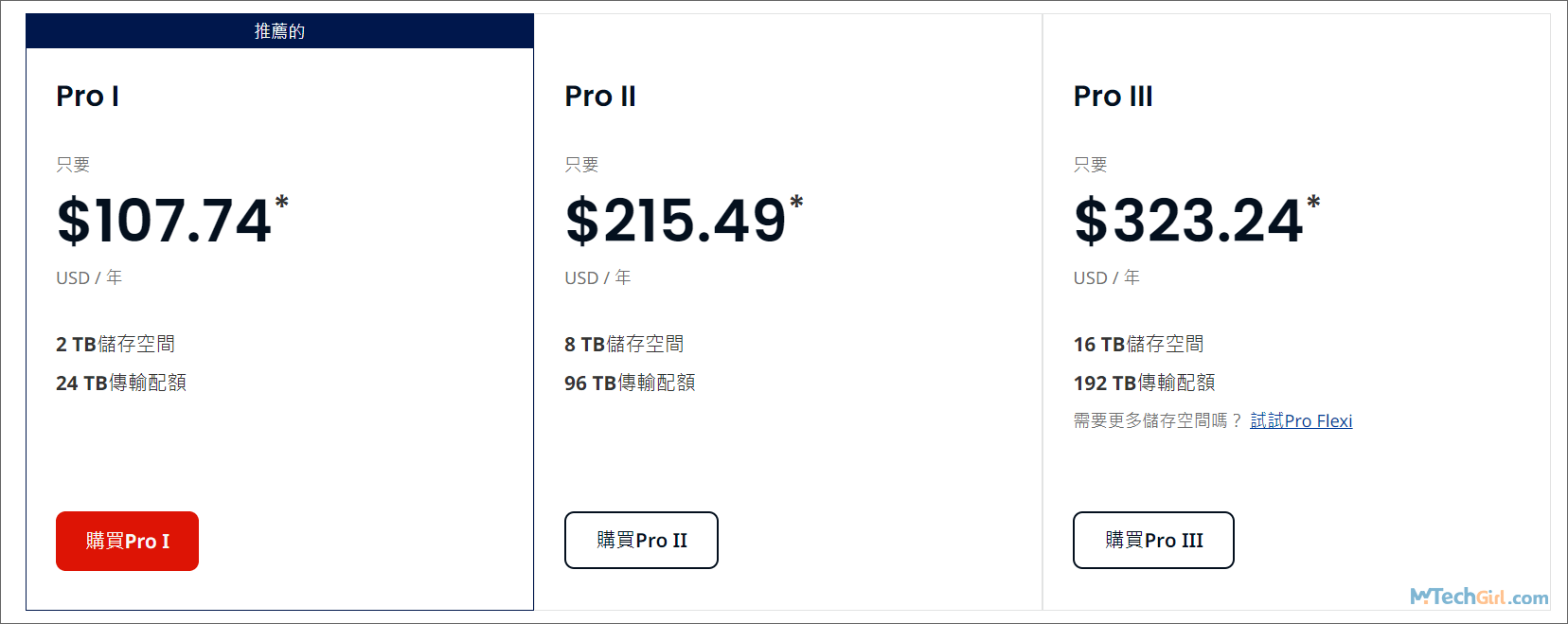Screen dimensions: 1568x624
Task: Click the 16 TB儲存空間 text
Action: coord(1138,344)
